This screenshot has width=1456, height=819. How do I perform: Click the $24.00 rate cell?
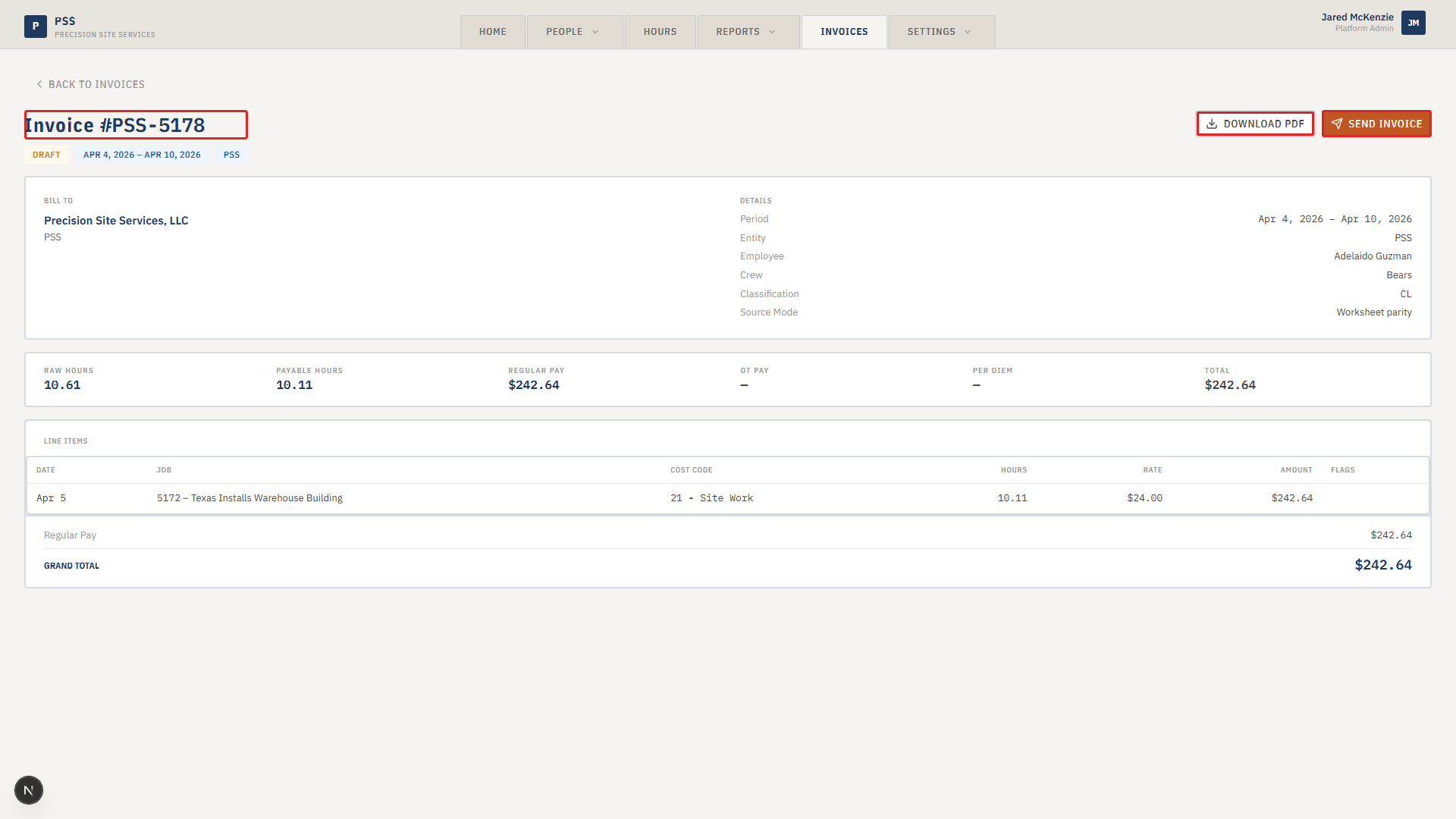tap(1144, 498)
